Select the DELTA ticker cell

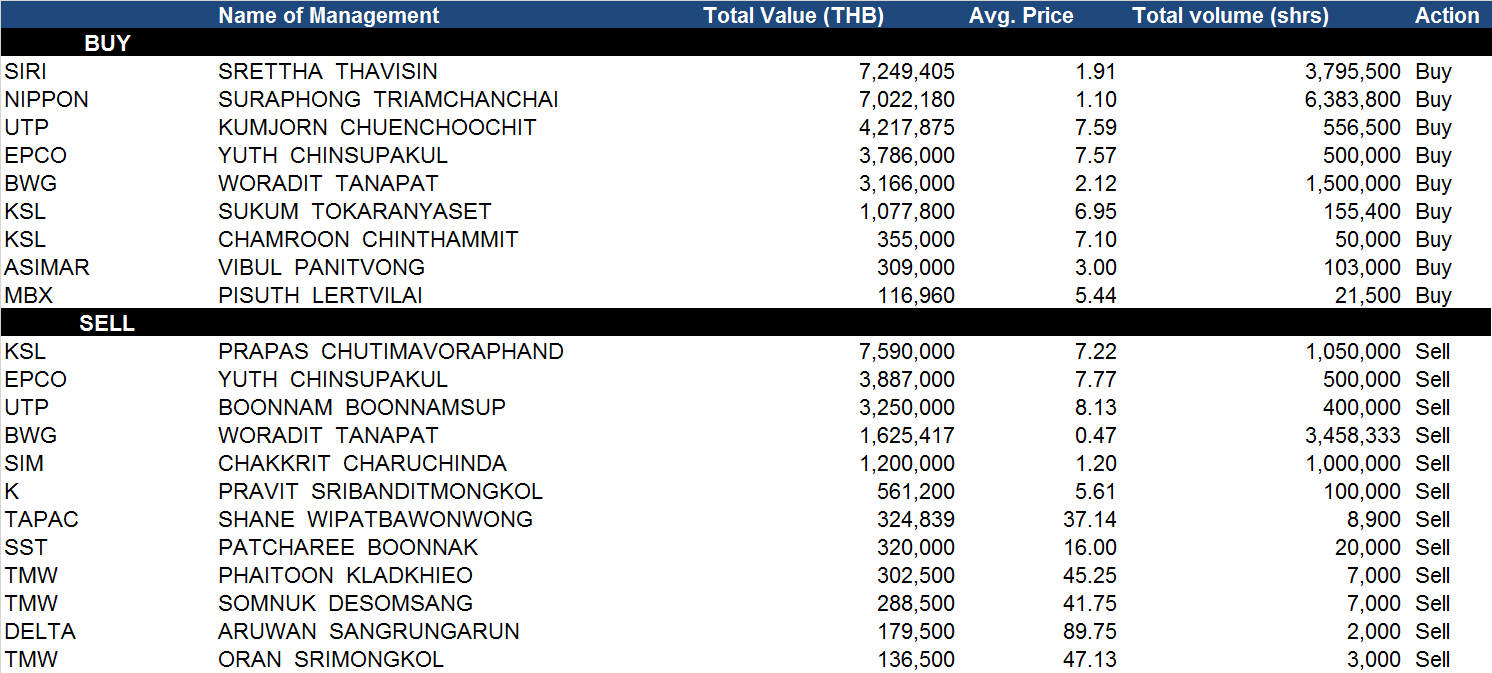(40, 631)
